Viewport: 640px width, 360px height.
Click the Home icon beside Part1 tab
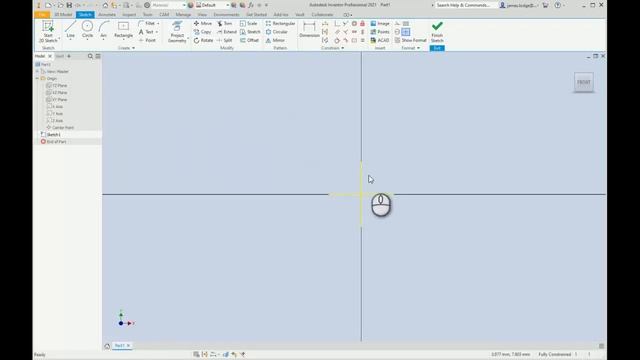pyautogui.click(x=107, y=346)
